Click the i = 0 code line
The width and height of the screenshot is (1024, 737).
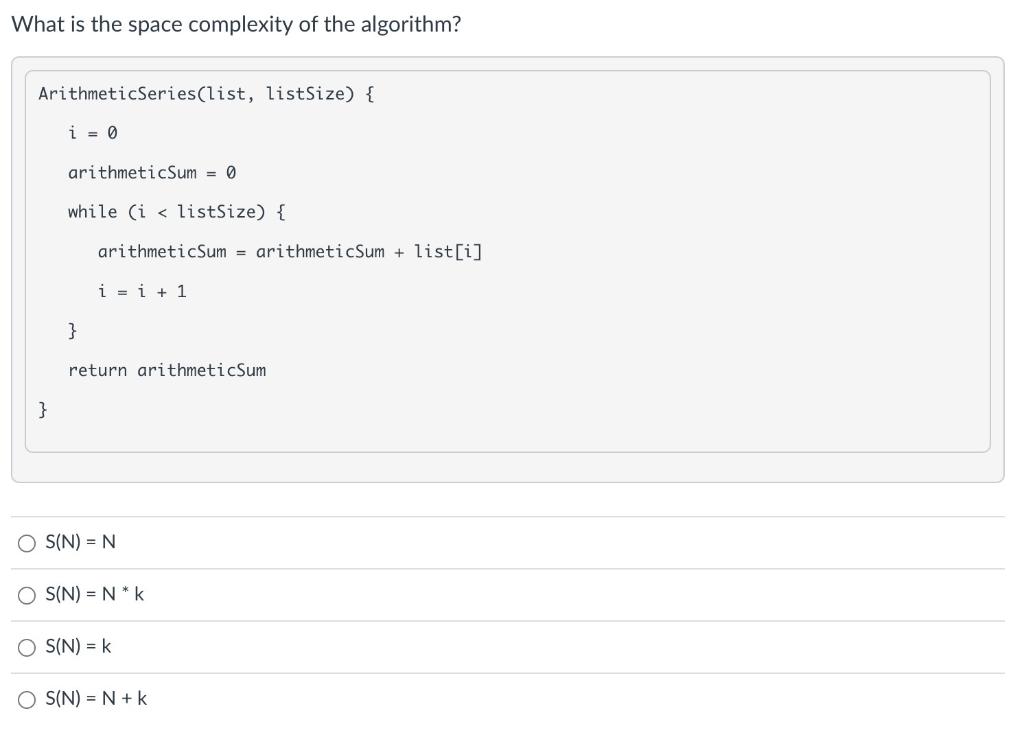93,133
